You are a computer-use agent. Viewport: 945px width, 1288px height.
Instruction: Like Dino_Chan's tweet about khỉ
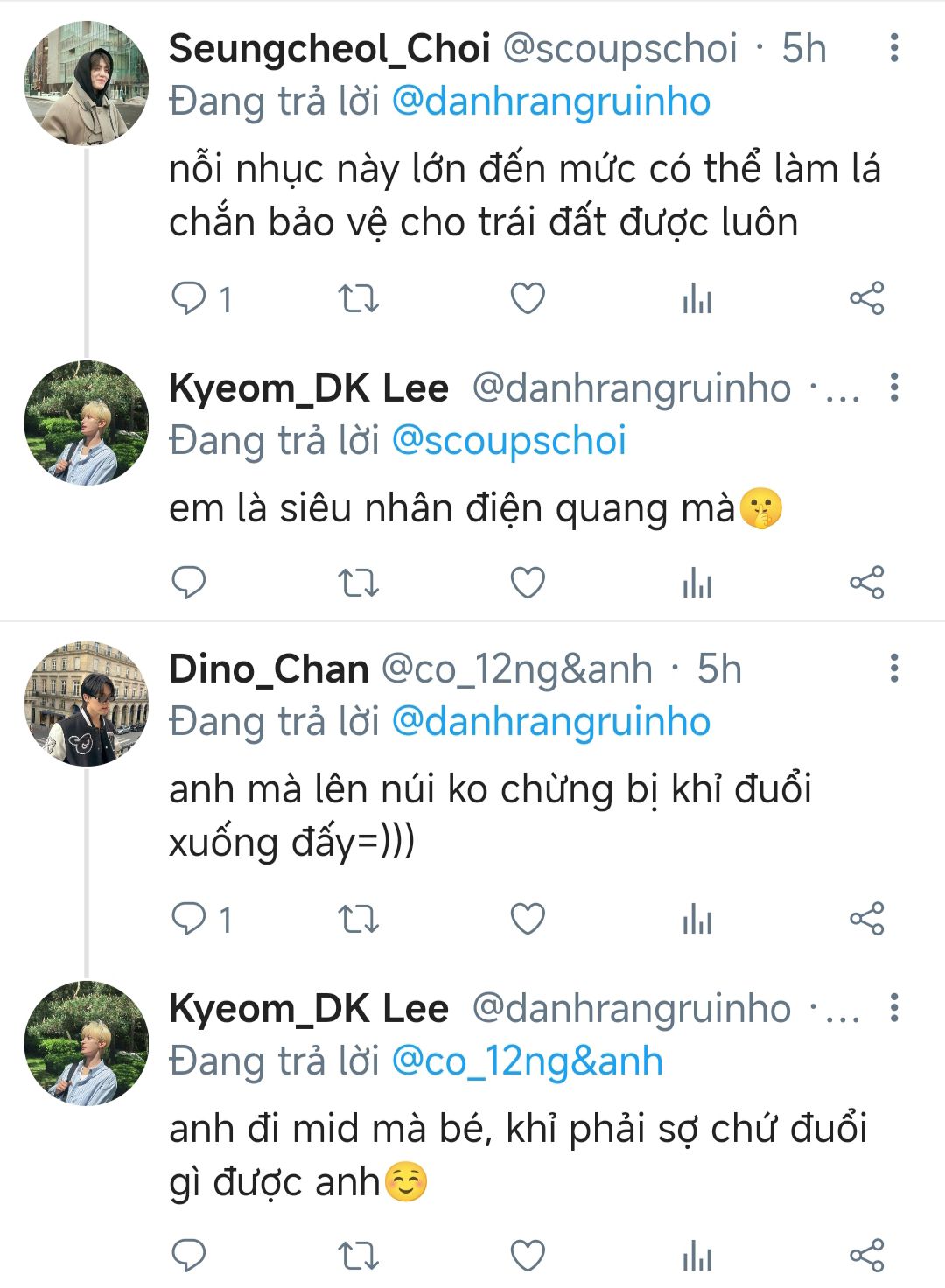click(528, 919)
